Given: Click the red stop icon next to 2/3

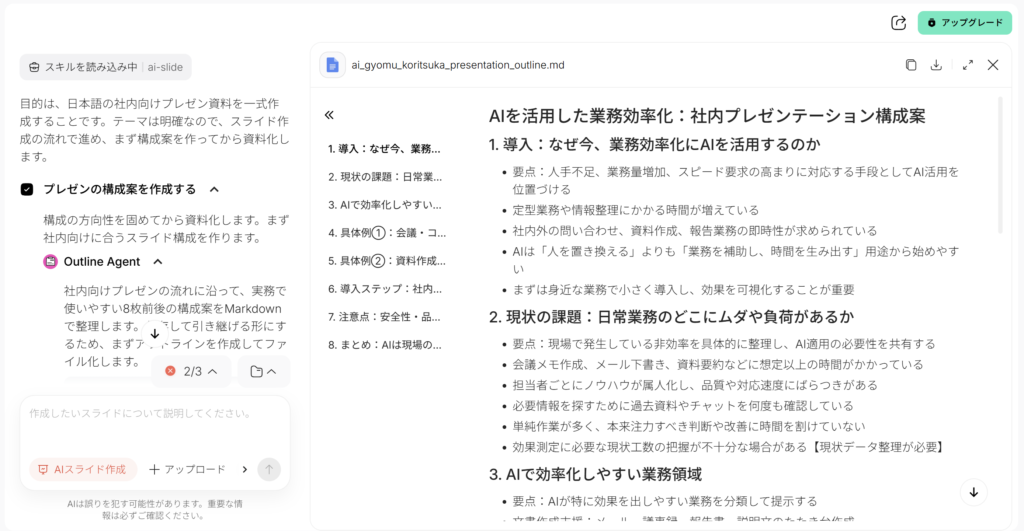Looking at the screenshot, I should click(170, 371).
